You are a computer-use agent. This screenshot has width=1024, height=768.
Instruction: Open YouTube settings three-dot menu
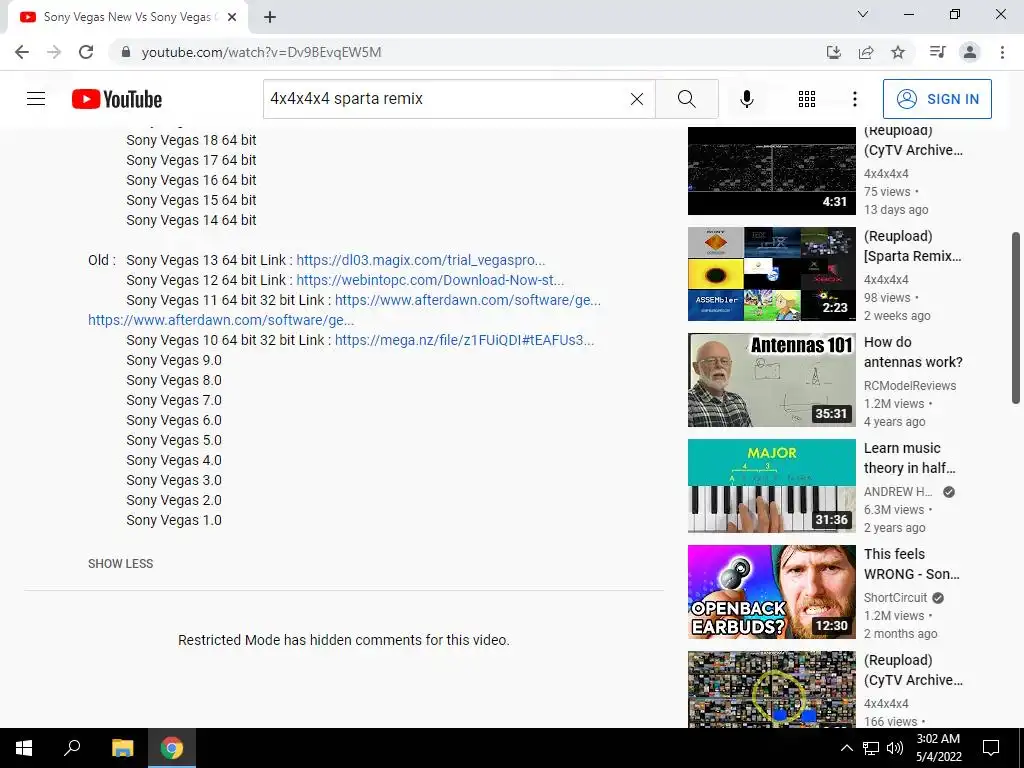click(x=854, y=99)
